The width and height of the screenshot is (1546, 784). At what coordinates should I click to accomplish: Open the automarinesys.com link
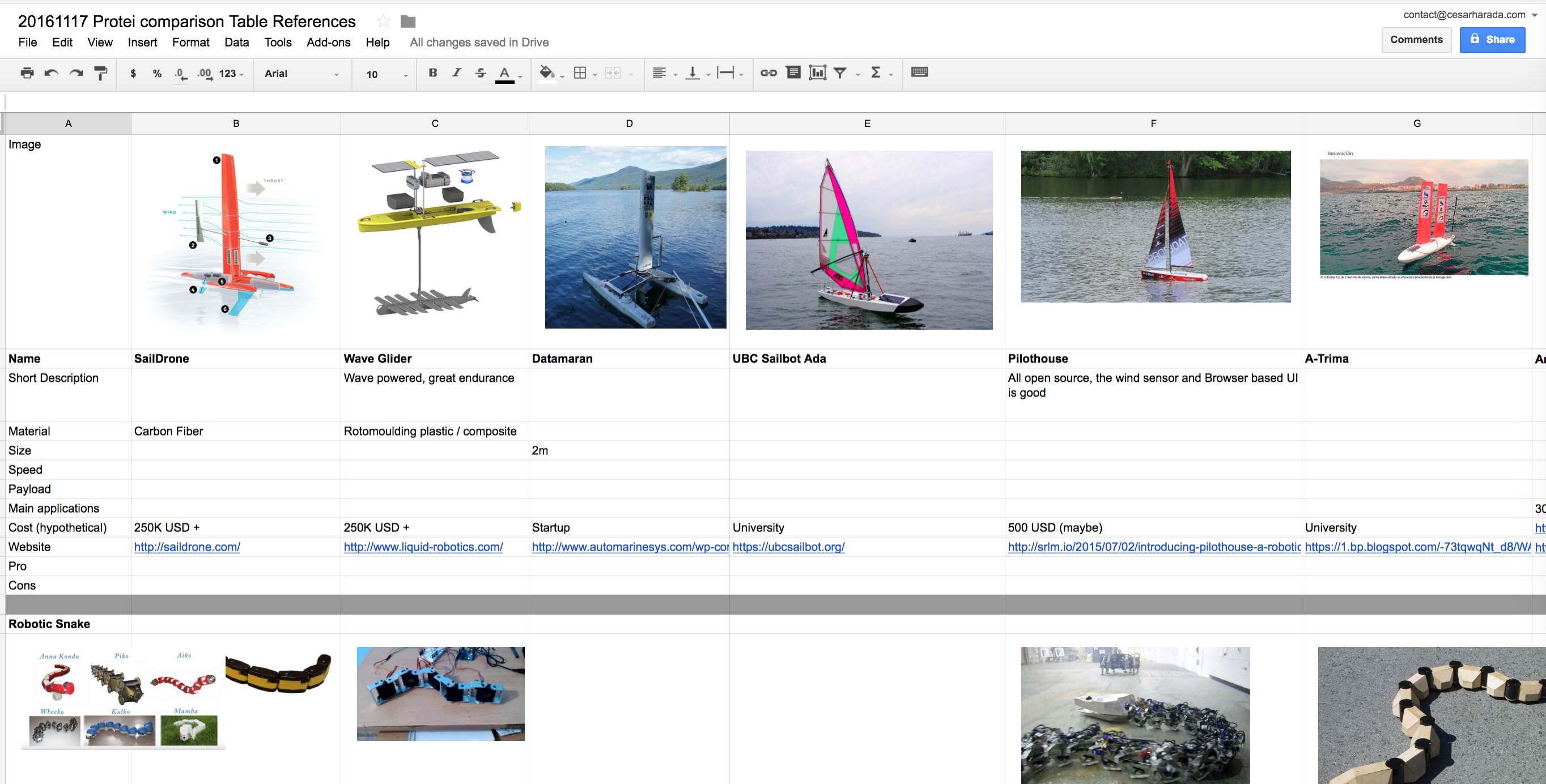tap(630, 547)
